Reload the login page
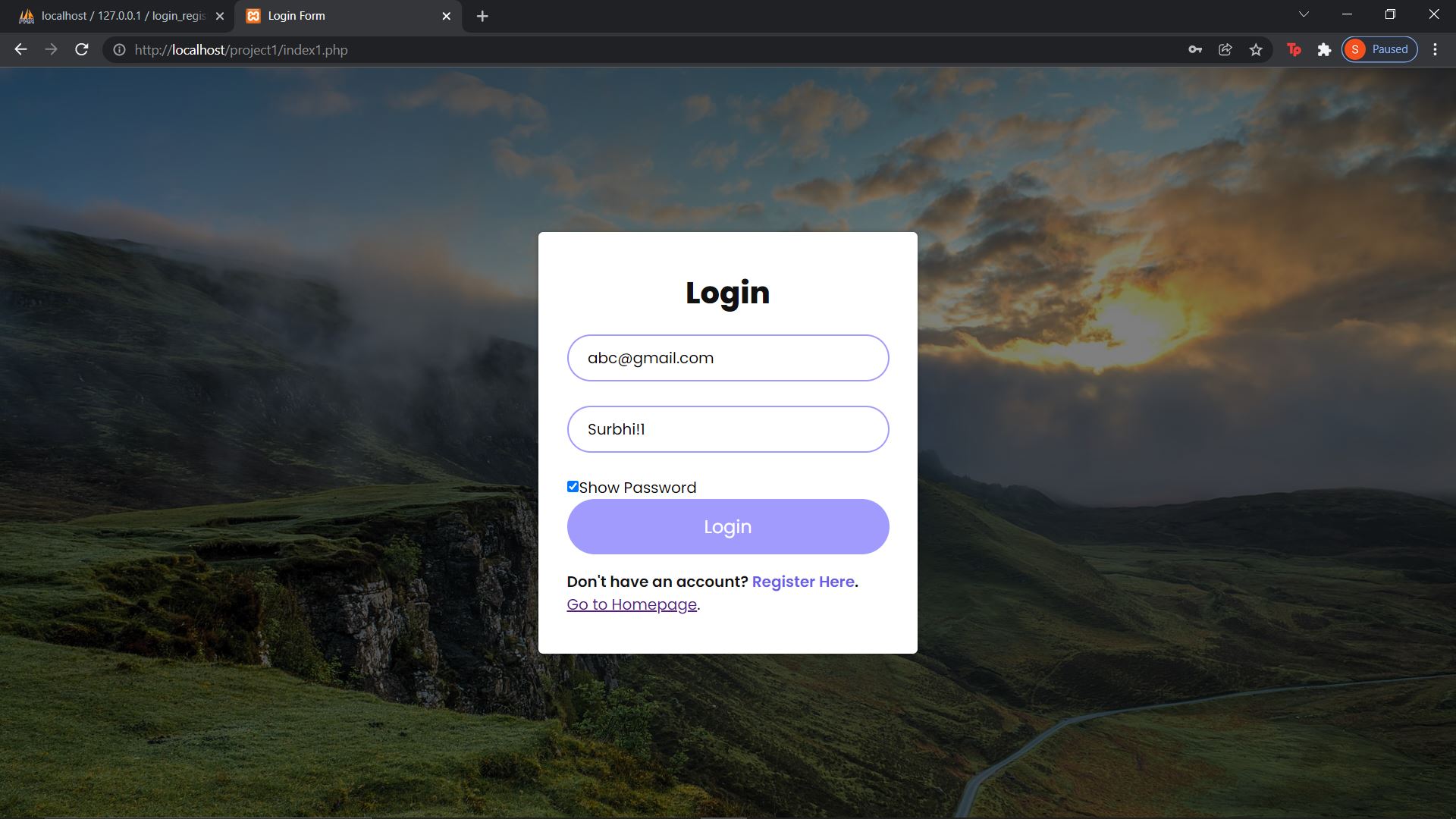 [80, 49]
